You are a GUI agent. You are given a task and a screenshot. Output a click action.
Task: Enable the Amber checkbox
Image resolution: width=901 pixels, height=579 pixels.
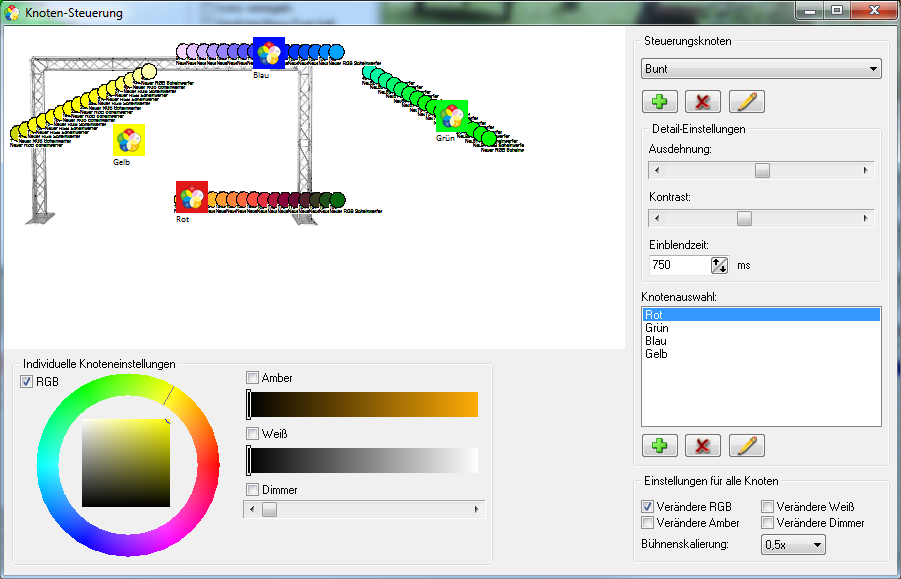(x=253, y=377)
